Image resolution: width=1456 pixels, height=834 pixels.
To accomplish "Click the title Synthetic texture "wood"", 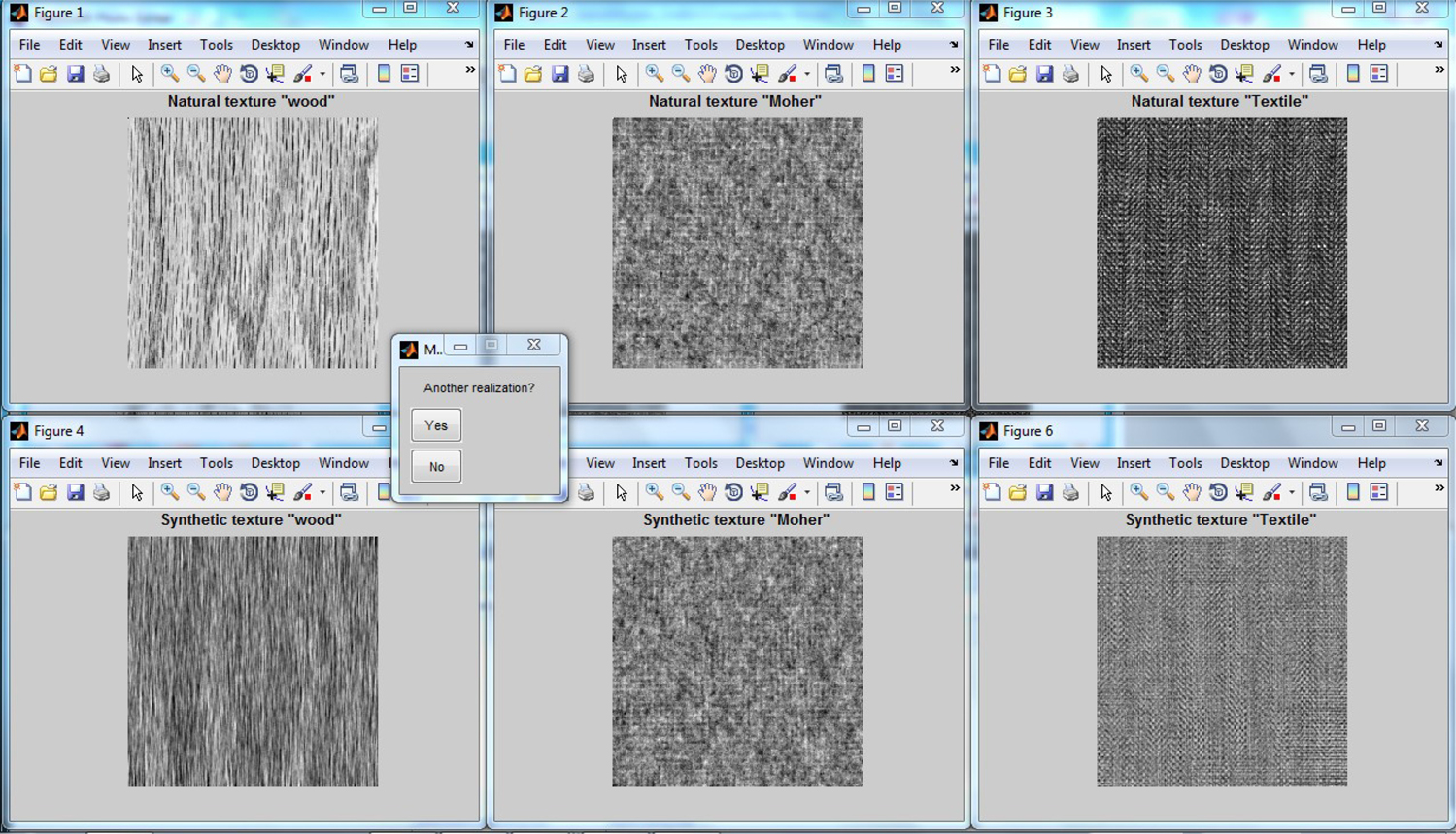I will pos(252,519).
